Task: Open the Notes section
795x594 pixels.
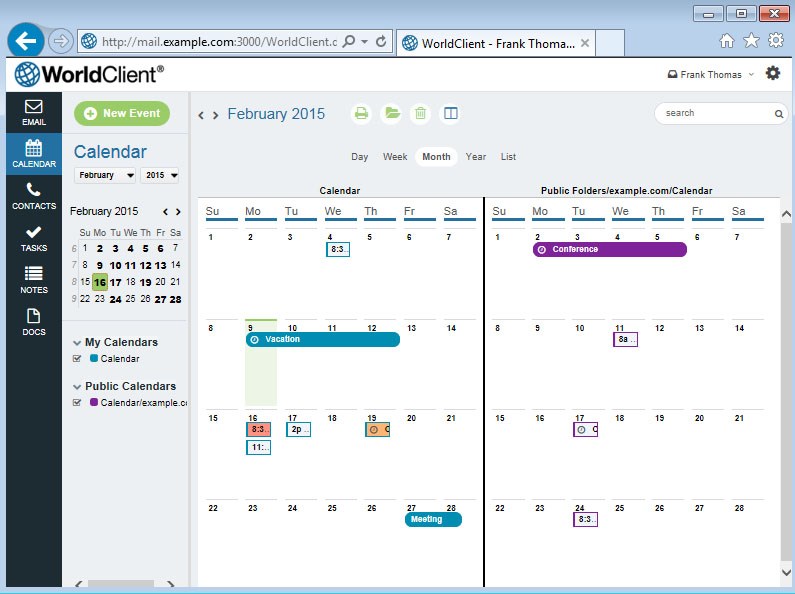Action: (x=34, y=280)
